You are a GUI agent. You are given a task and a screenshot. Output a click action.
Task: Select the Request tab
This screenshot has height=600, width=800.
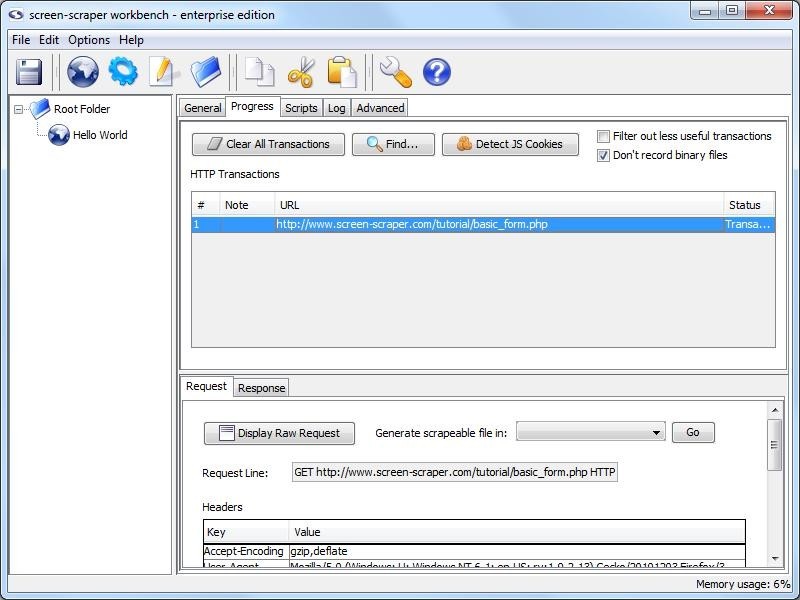206,386
